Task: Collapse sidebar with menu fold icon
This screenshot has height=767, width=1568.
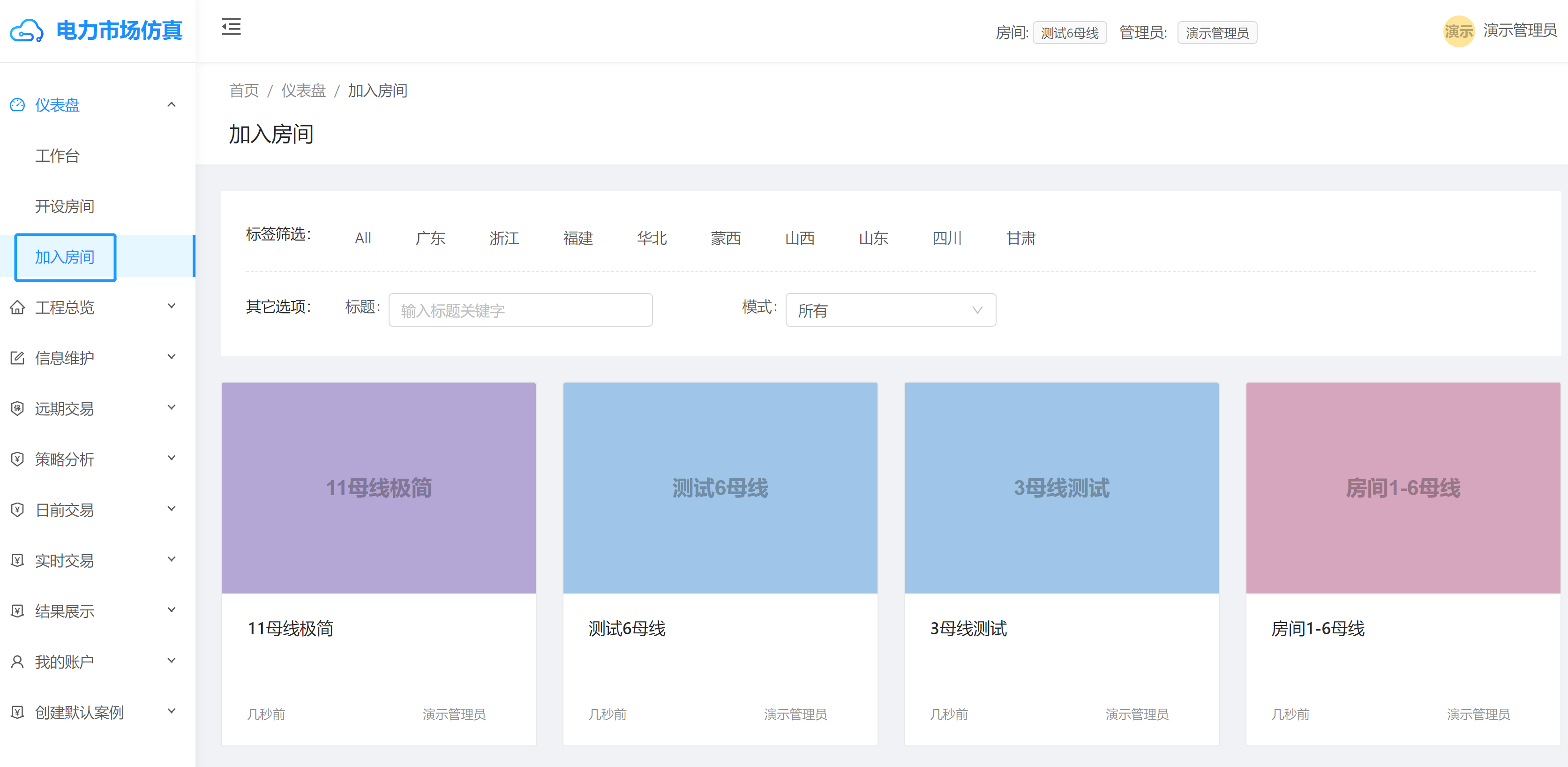Action: tap(231, 27)
